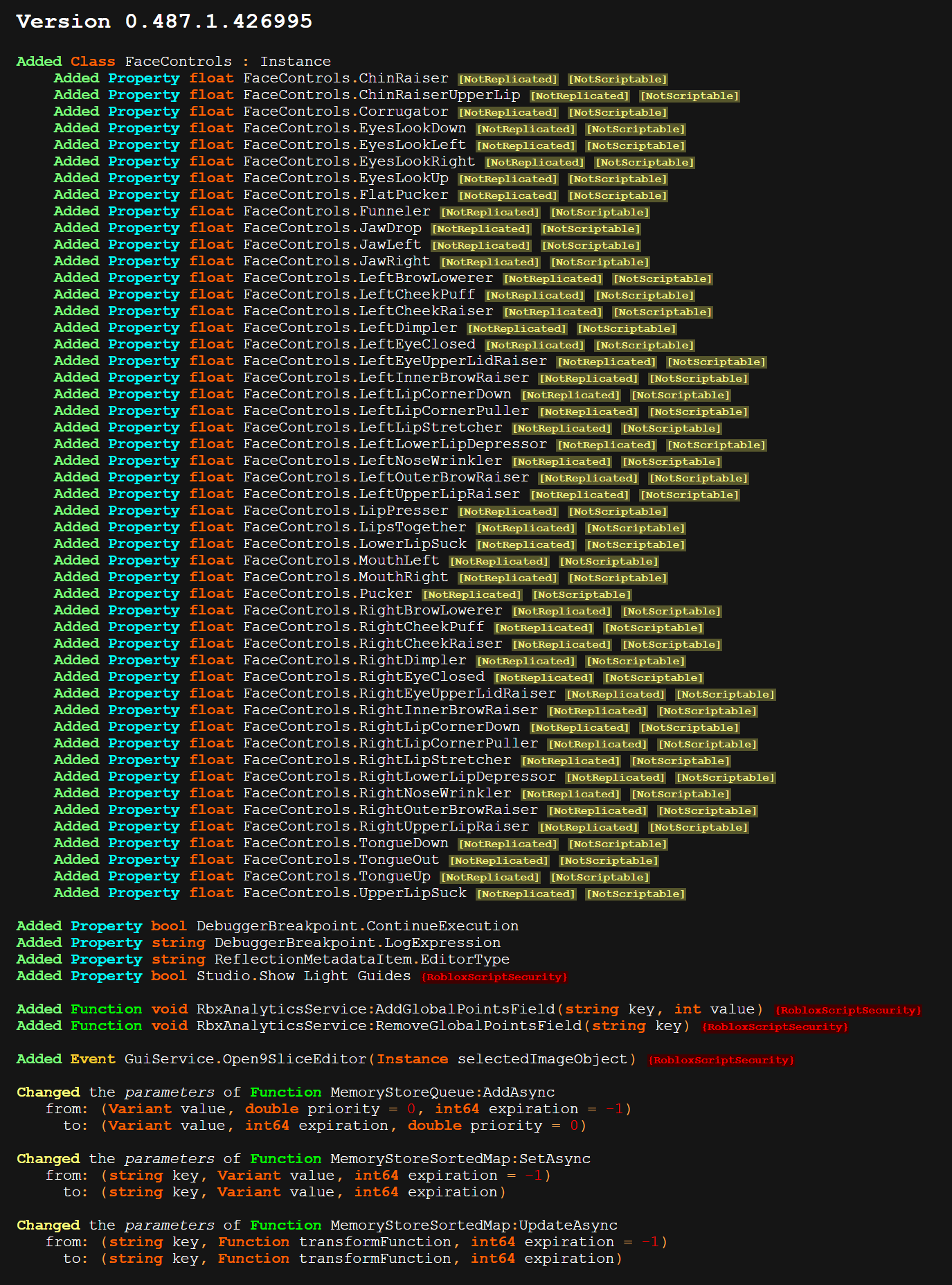Click the 'from:' line under AddAsync
Viewport: 952px width, 1285px height.
click(x=339, y=1109)
